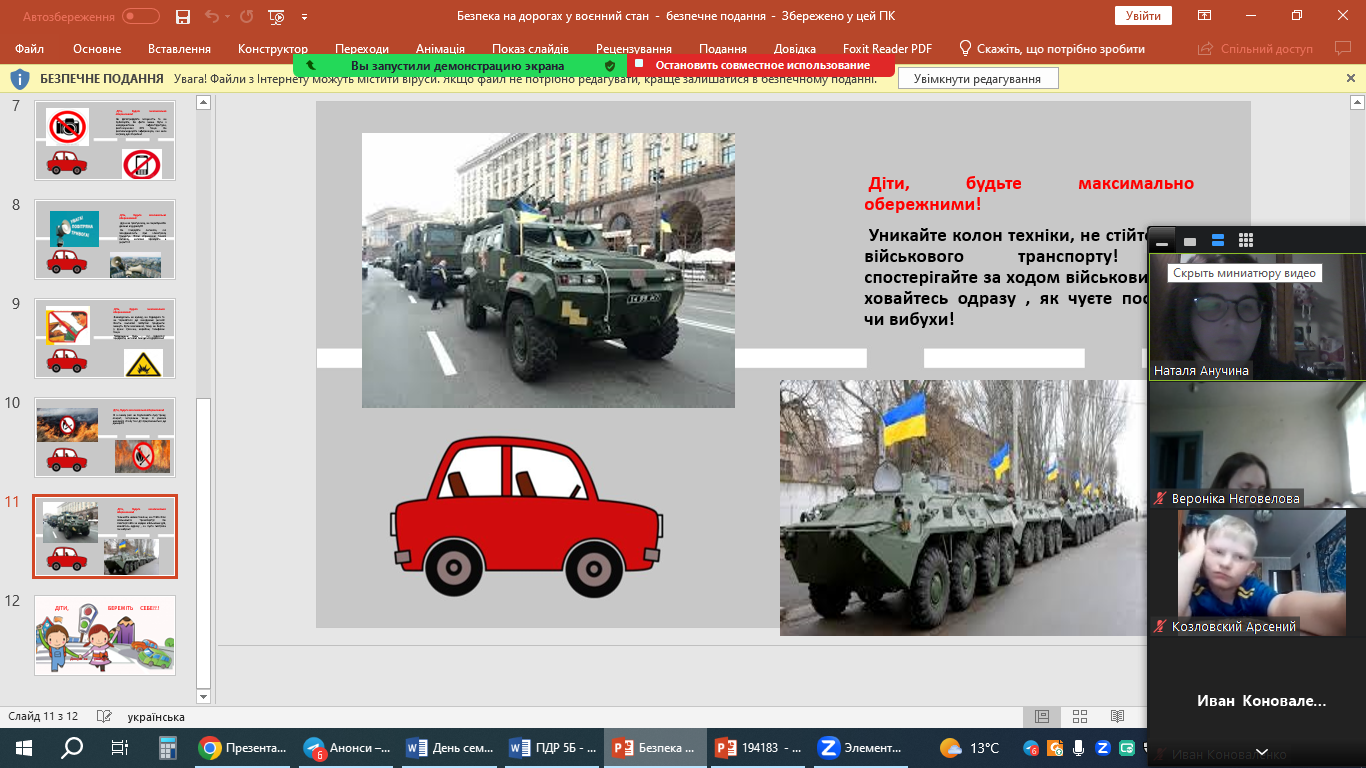Expand Zoom participant list down chevron
Screen dimensions: 1366x768
click(1261, 752)
